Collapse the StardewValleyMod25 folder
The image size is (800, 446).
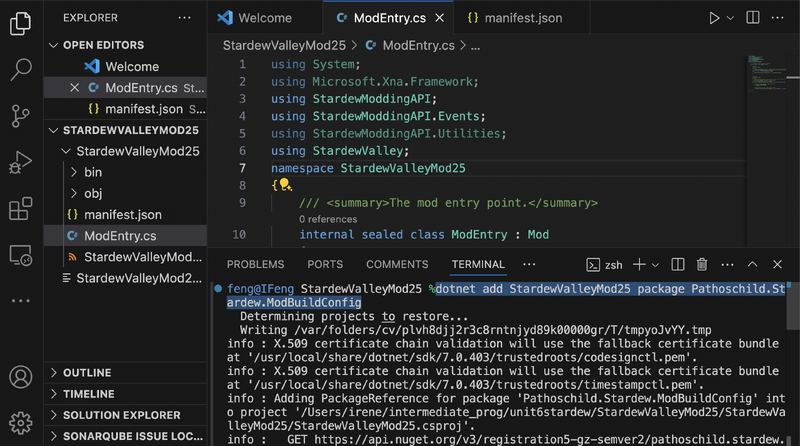[x=125, y=151]
